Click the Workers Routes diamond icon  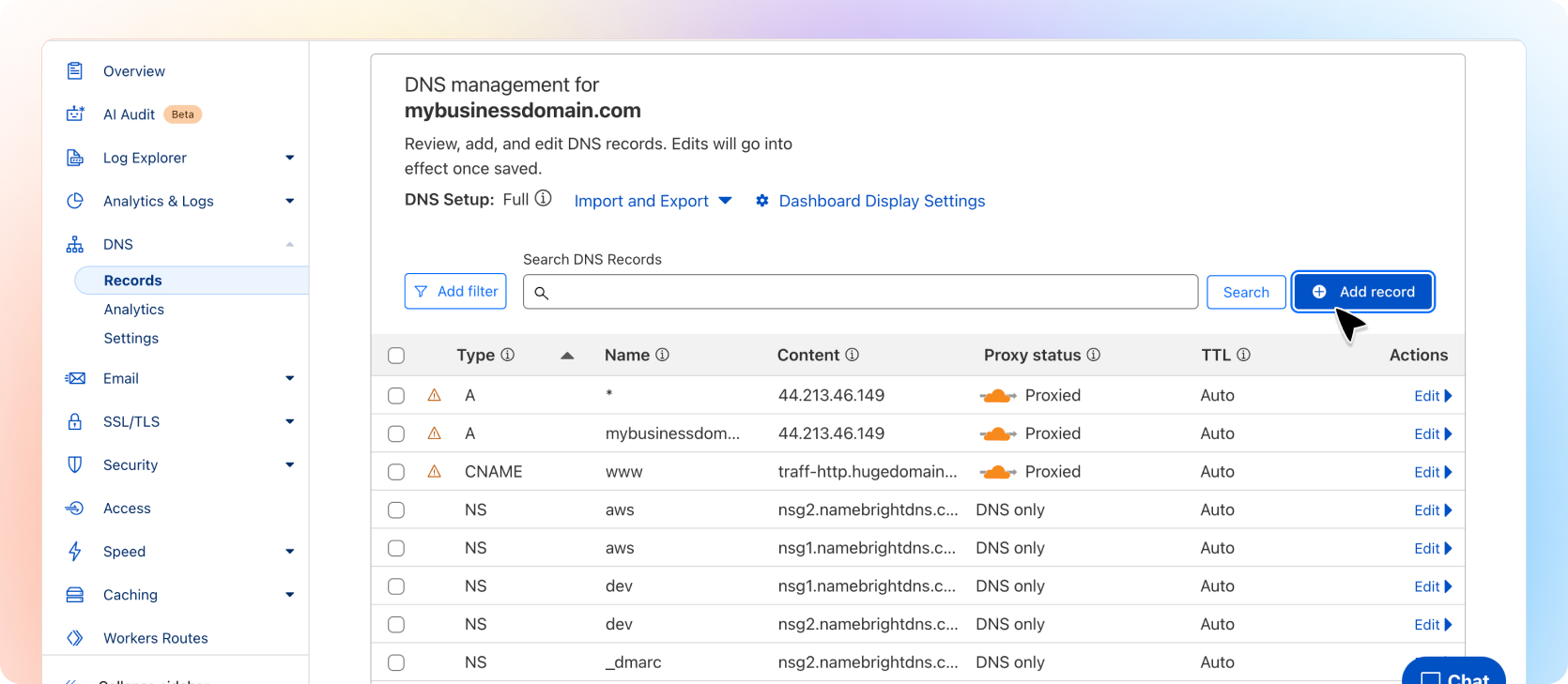click(x=75, y=638)
